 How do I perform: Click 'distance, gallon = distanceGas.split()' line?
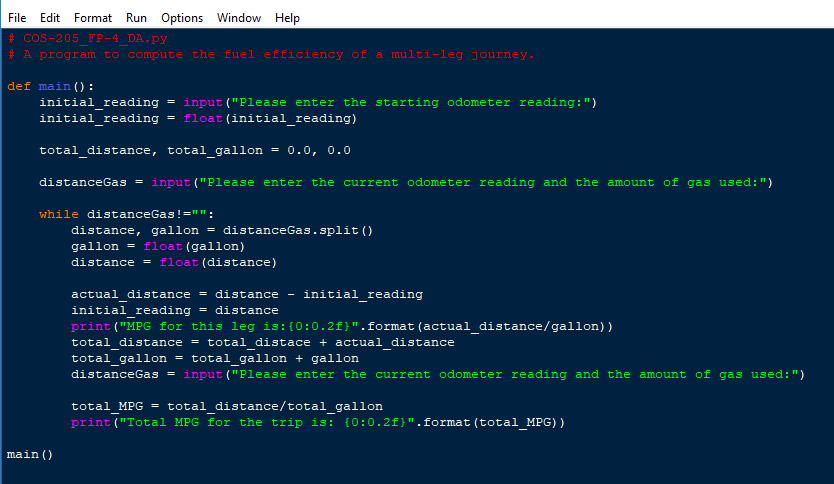(x=222, y=230)
